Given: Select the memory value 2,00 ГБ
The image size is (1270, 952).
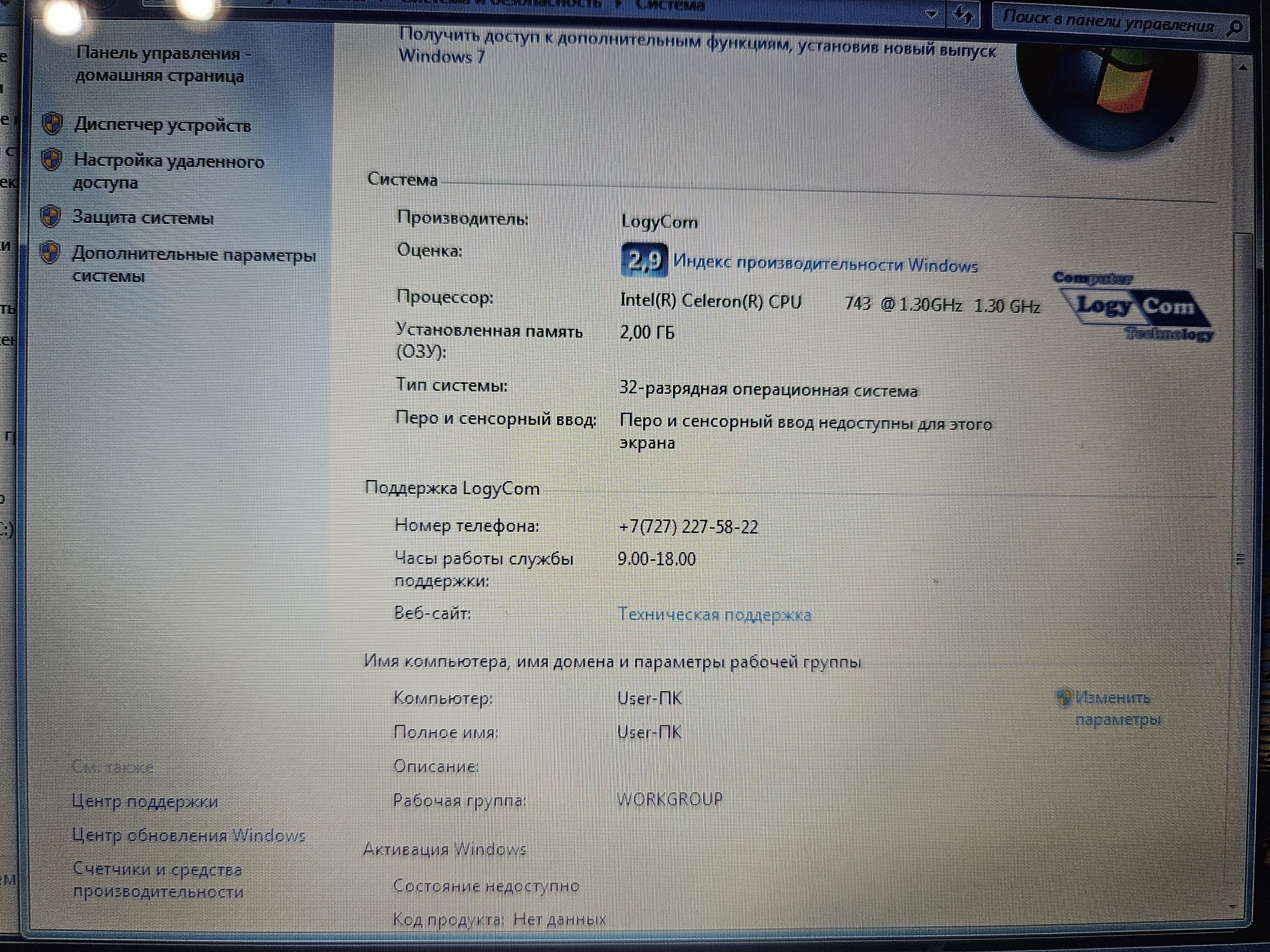Looking at the screenshot, I should point(647,333).
